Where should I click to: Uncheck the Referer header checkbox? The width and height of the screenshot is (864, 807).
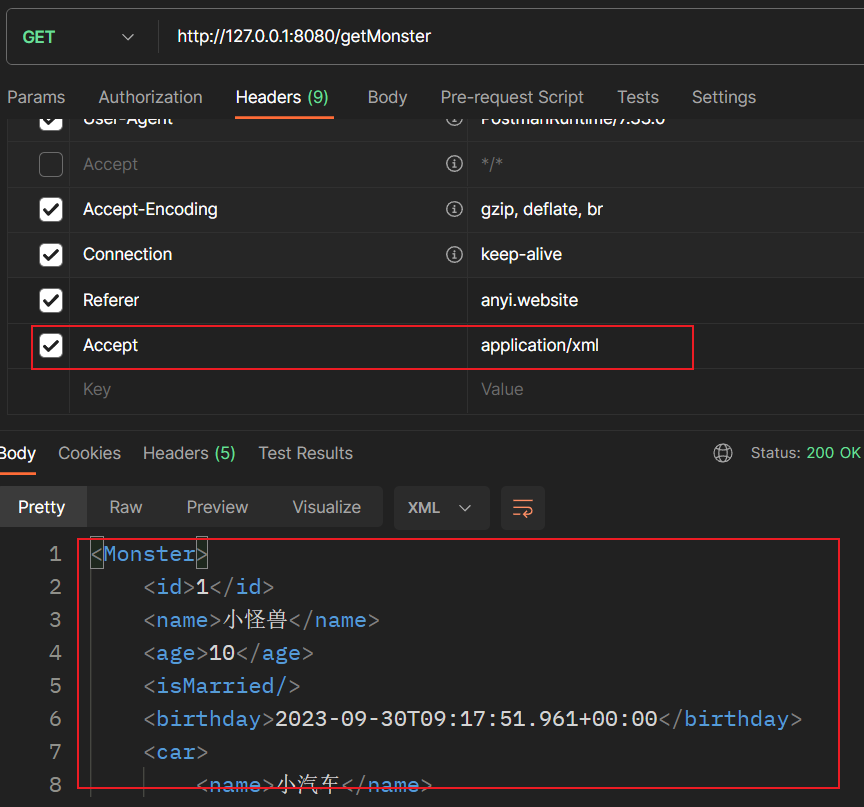[x=51, y=300]
